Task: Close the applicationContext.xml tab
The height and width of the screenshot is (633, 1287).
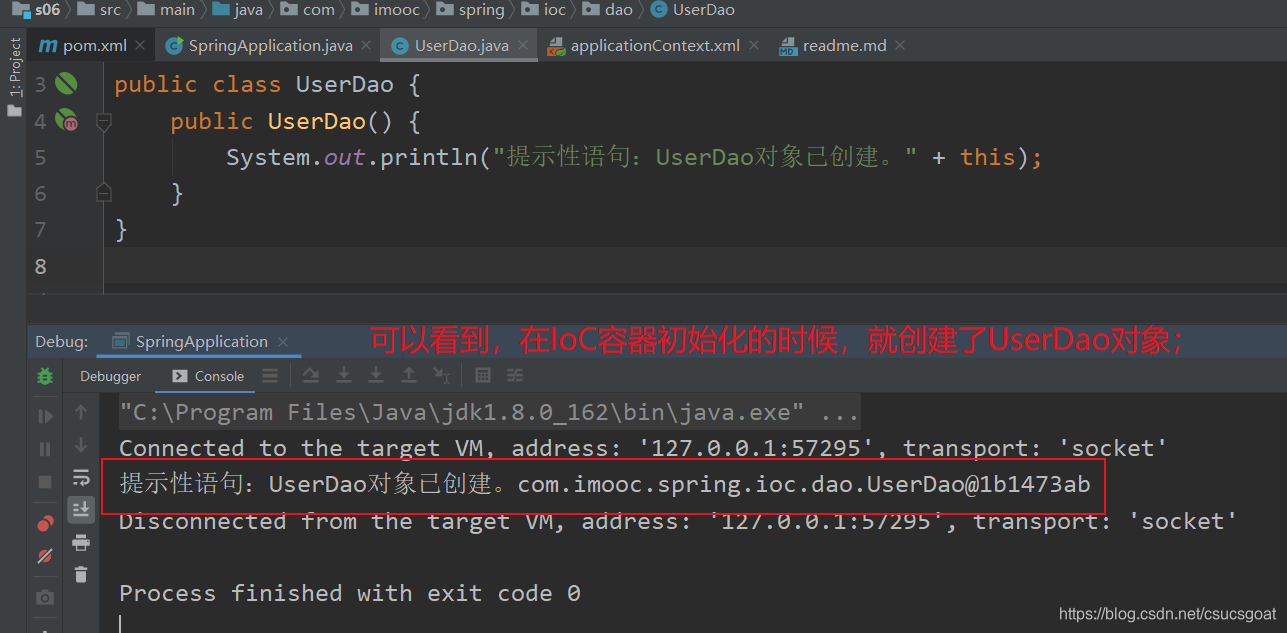Action: pyautogui.click(x=754, y=45)
